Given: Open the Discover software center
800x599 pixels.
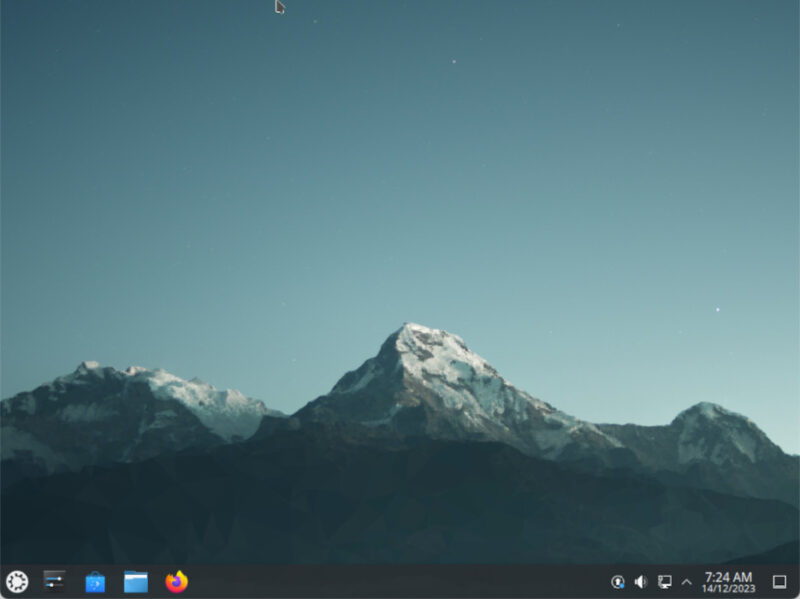Looking at the screenshot, I should point(95,579).
